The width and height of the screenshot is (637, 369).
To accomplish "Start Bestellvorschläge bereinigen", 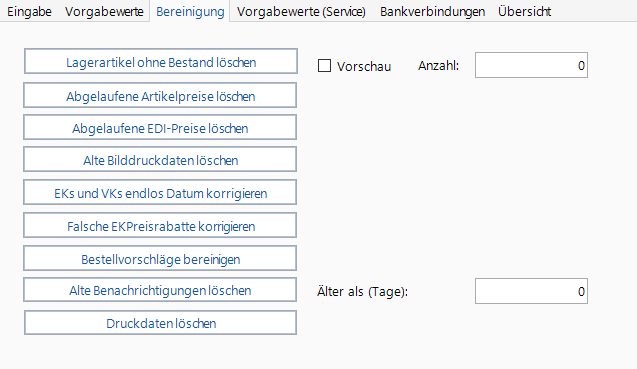I will (160, 258).
